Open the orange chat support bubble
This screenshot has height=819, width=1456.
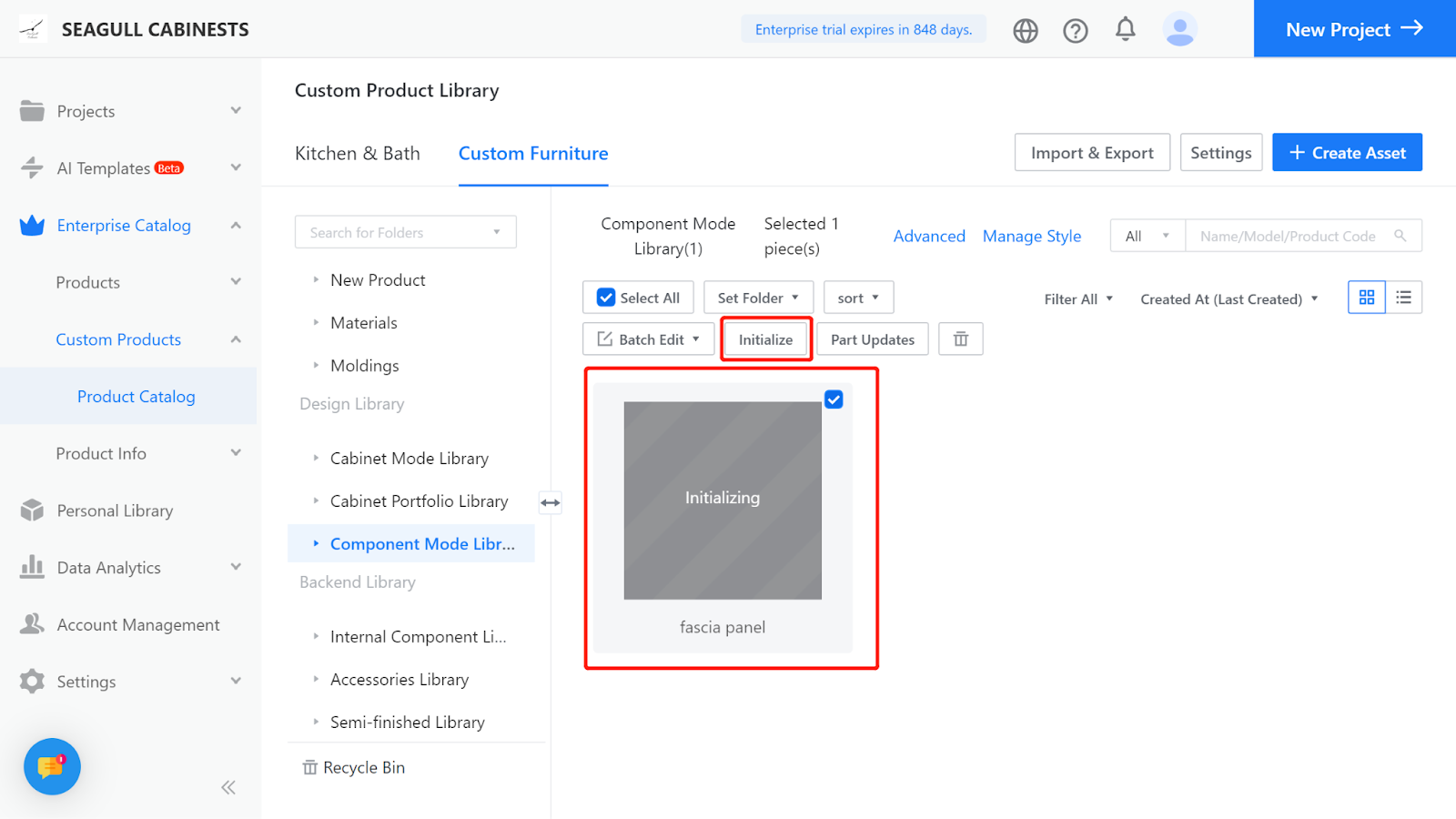click(x=52, y=766)
